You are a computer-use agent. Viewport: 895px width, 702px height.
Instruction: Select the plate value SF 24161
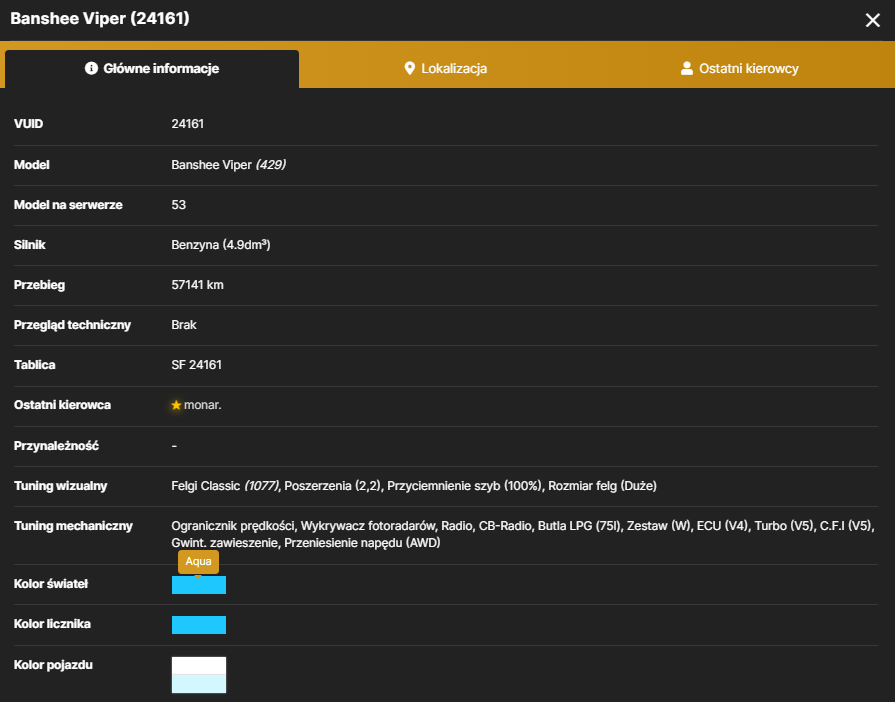coord(196,365)
